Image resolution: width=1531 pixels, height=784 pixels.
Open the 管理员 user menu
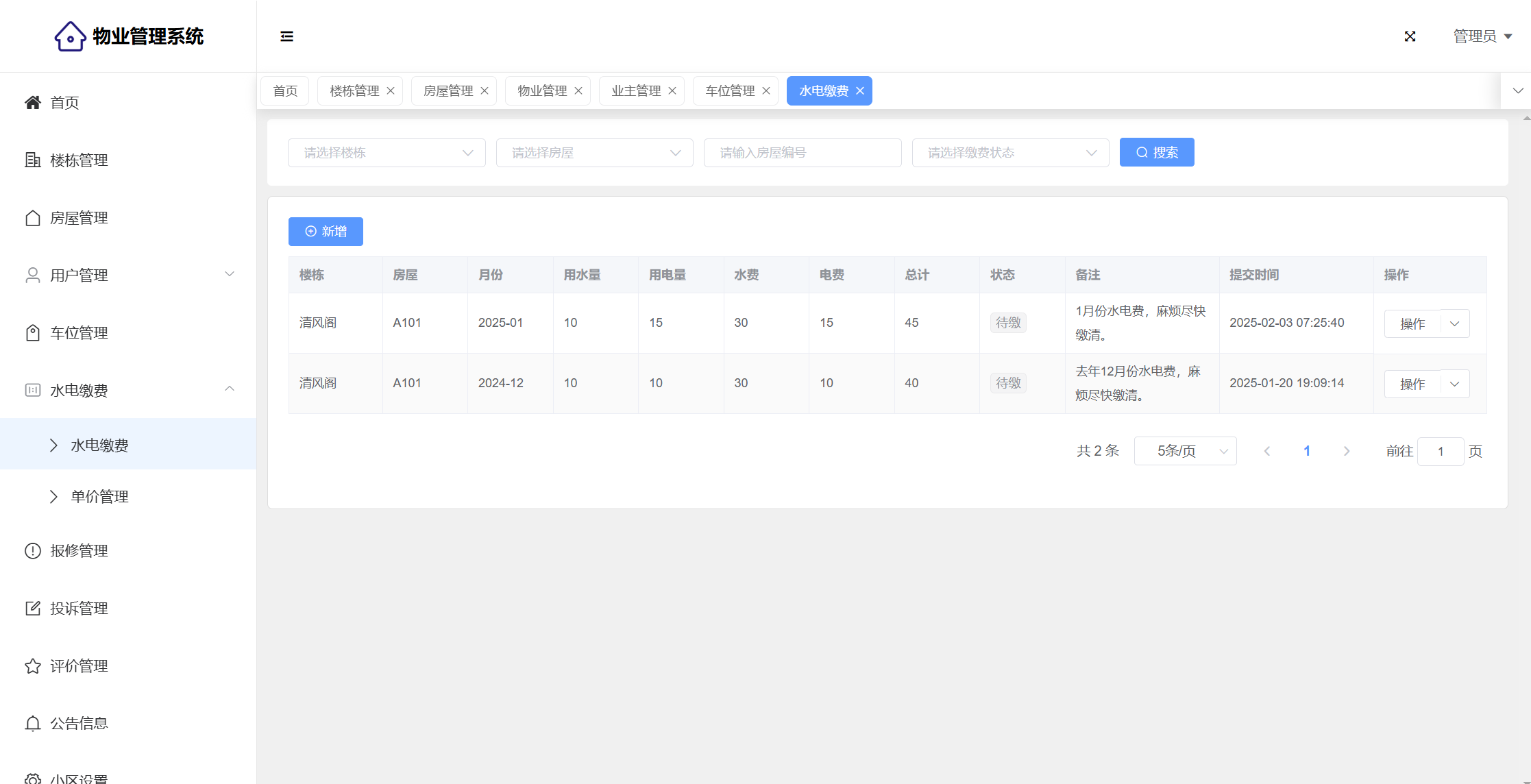click(x=1482, y=36)
